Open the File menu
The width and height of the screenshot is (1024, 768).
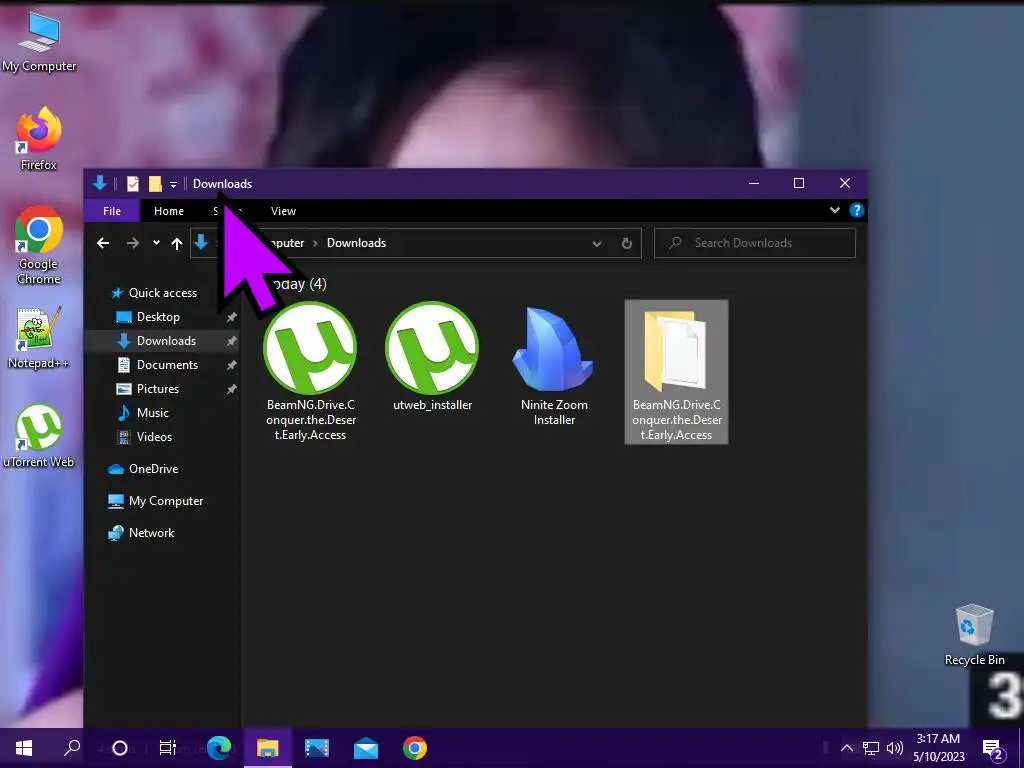pyautogui.click(x=112, y=211)
